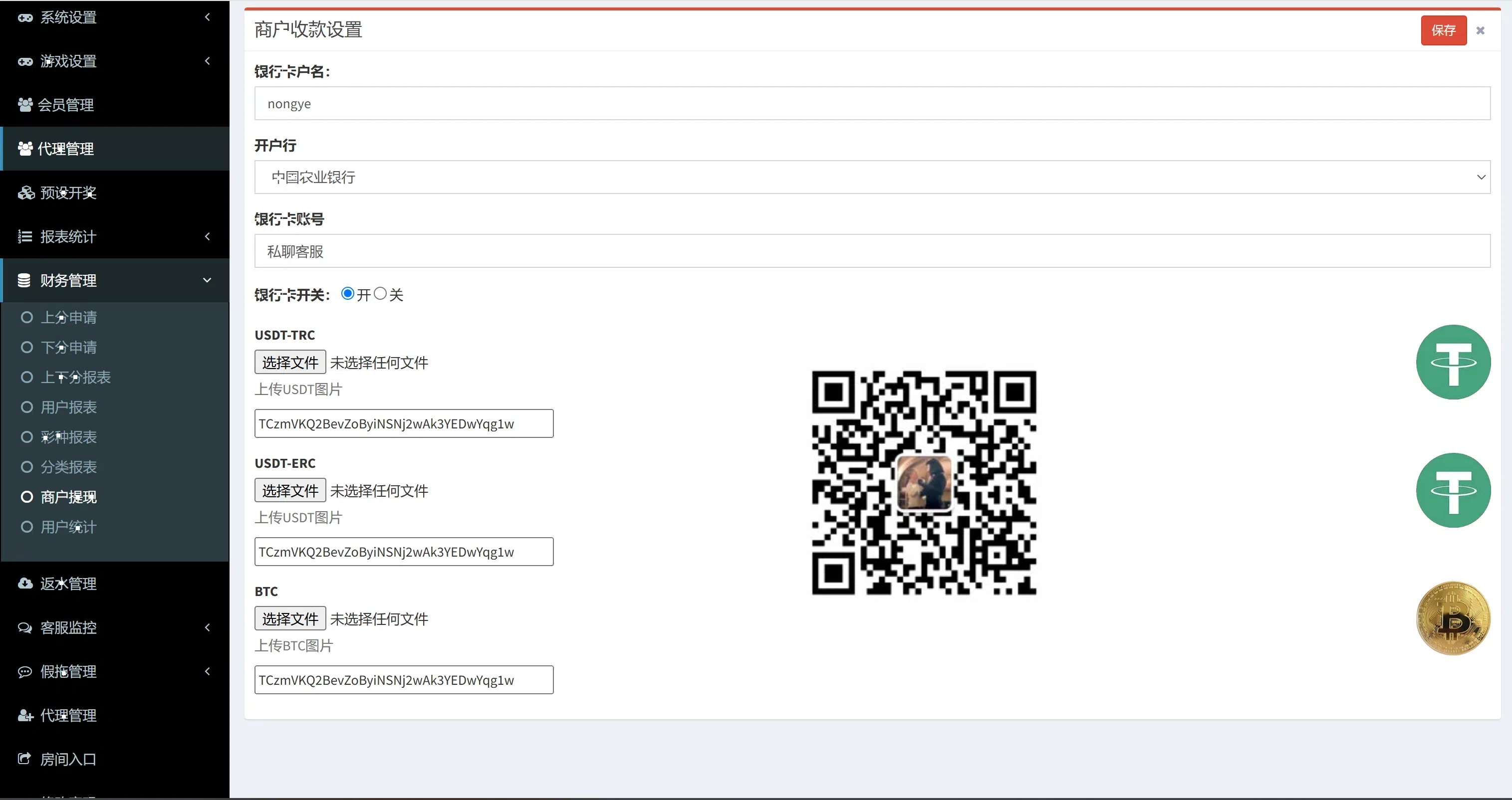This screenshot has height=800, width=1512.
Task: Click the QR code image
Action: pyautogui.click(x=924, y=483)
